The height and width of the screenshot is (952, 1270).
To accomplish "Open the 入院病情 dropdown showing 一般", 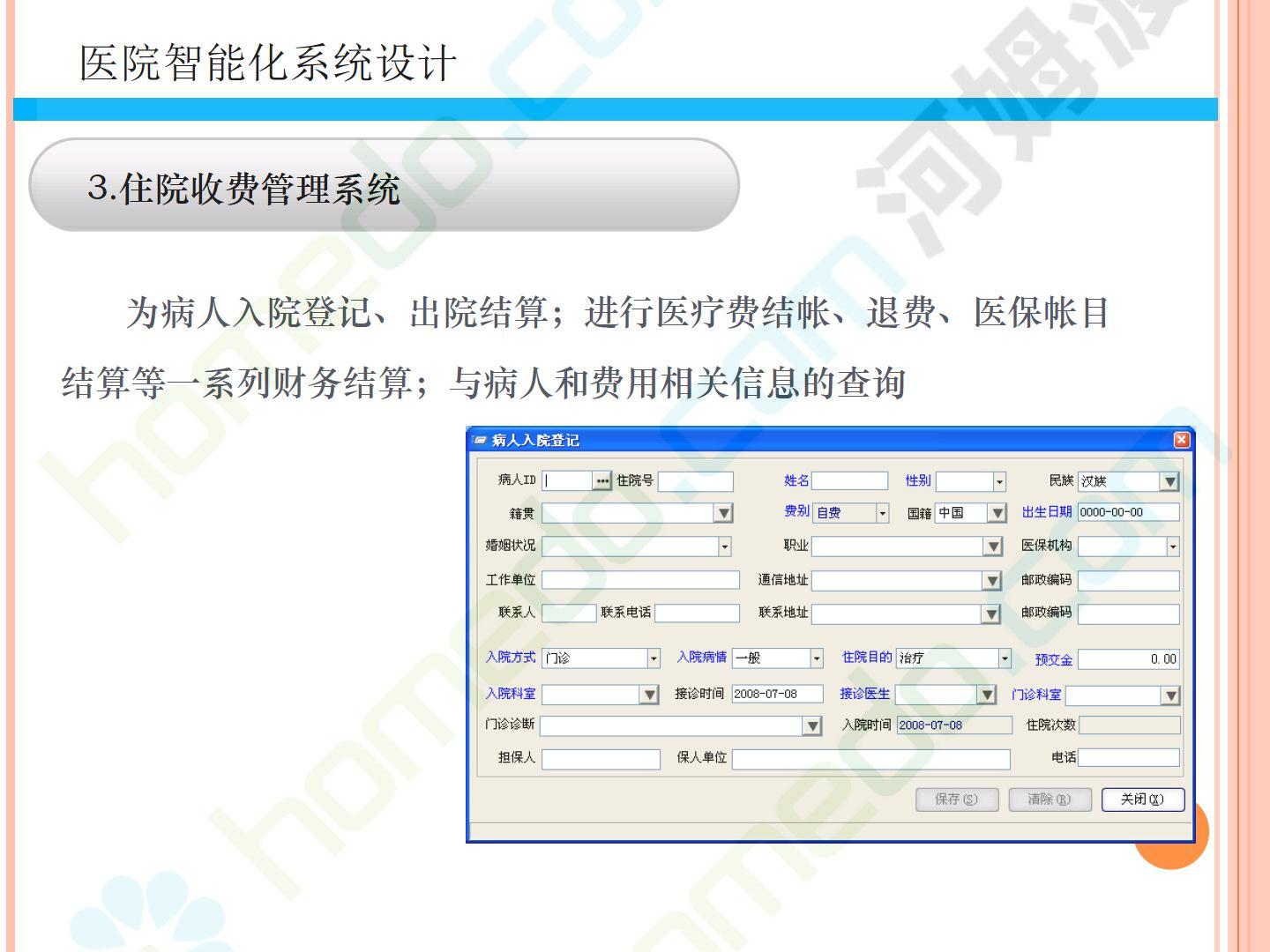I will (816, 658).
